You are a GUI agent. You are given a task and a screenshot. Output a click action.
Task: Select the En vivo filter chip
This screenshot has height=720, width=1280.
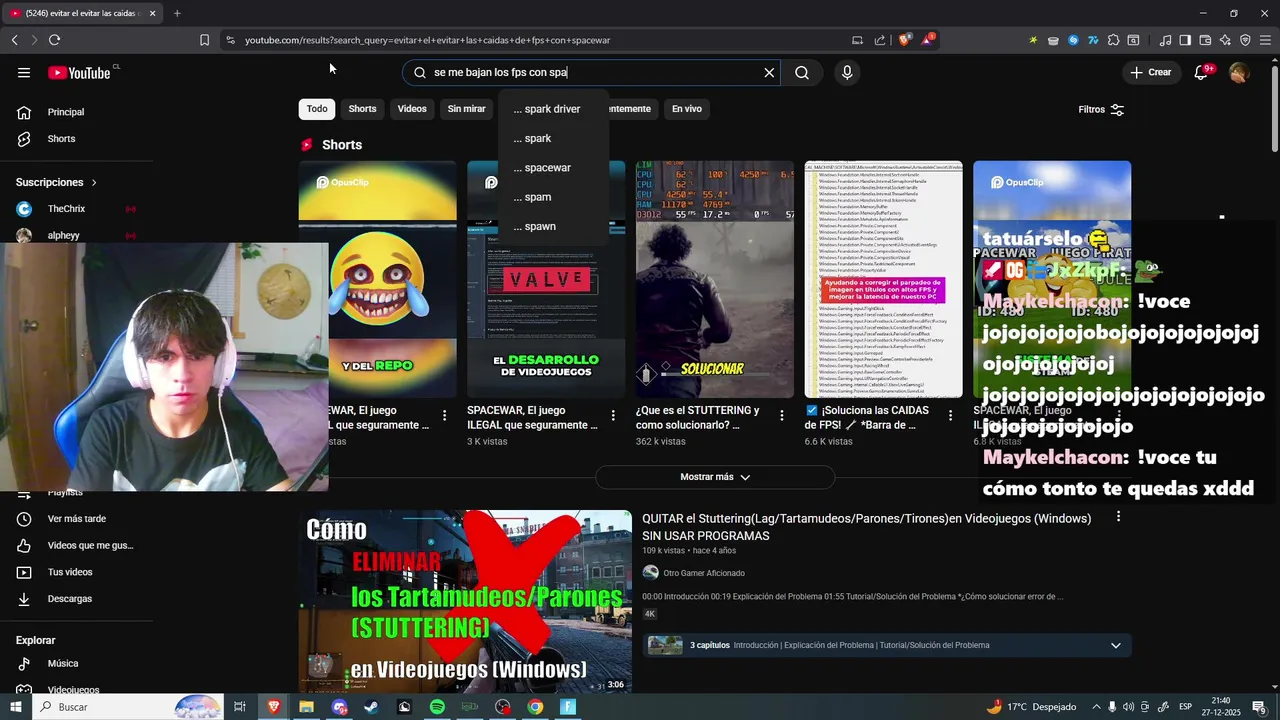686,109
